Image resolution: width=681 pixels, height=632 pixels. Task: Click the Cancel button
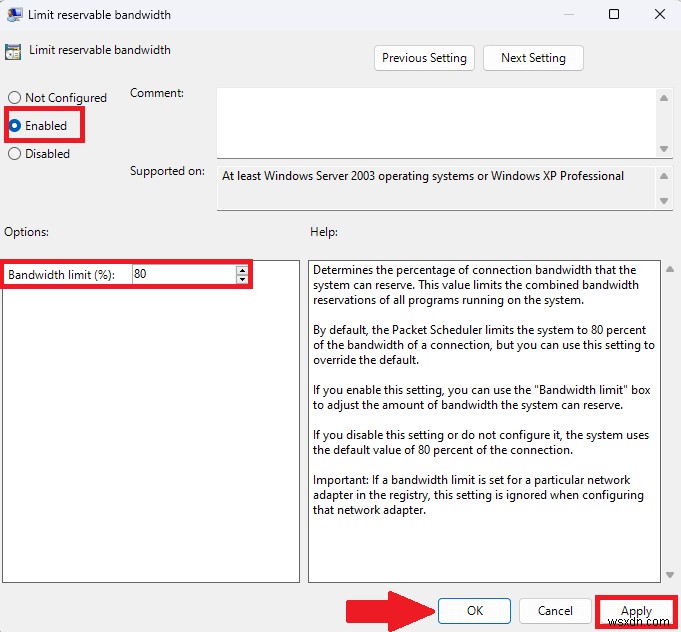[x=555, y=611]
